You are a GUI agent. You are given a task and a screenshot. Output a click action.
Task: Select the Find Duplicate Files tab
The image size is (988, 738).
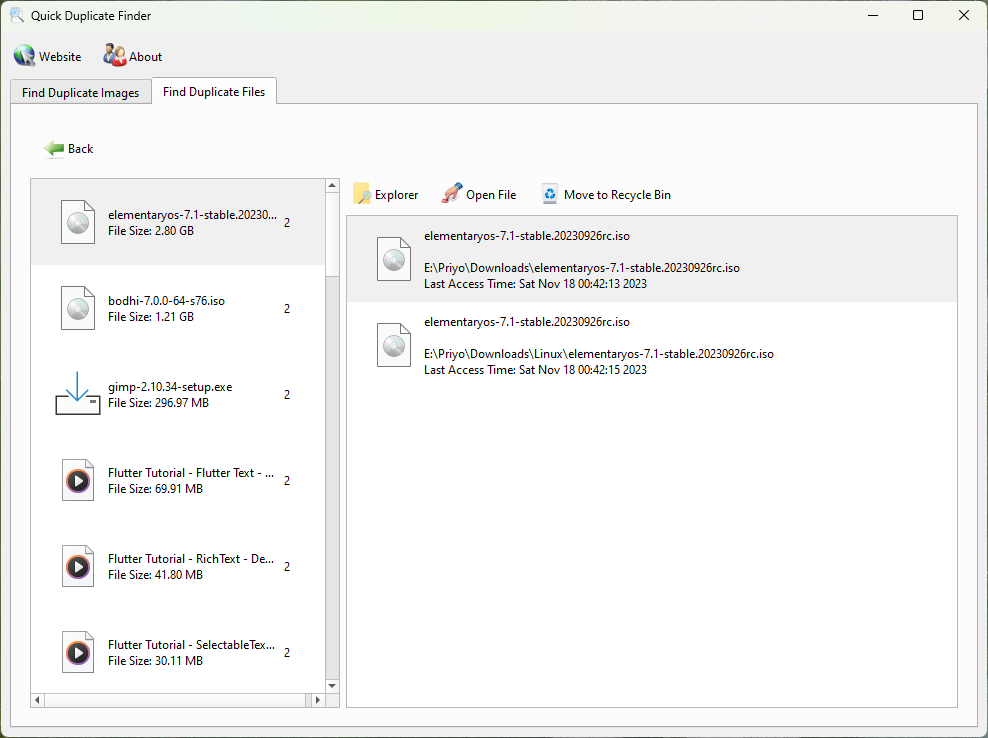point(214,91)
